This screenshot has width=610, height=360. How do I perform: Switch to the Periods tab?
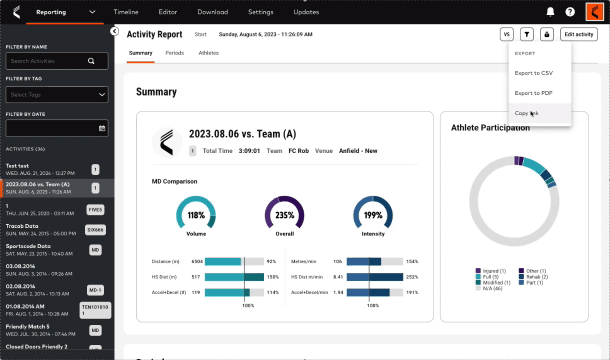(x=175, y=53)
